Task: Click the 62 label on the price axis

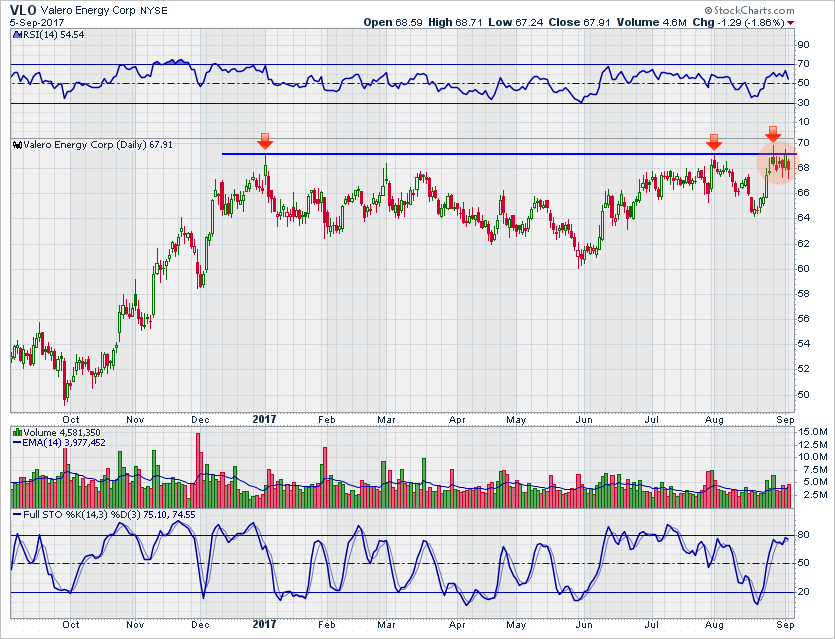Action: pyautogui.click(x=803, y=244)
